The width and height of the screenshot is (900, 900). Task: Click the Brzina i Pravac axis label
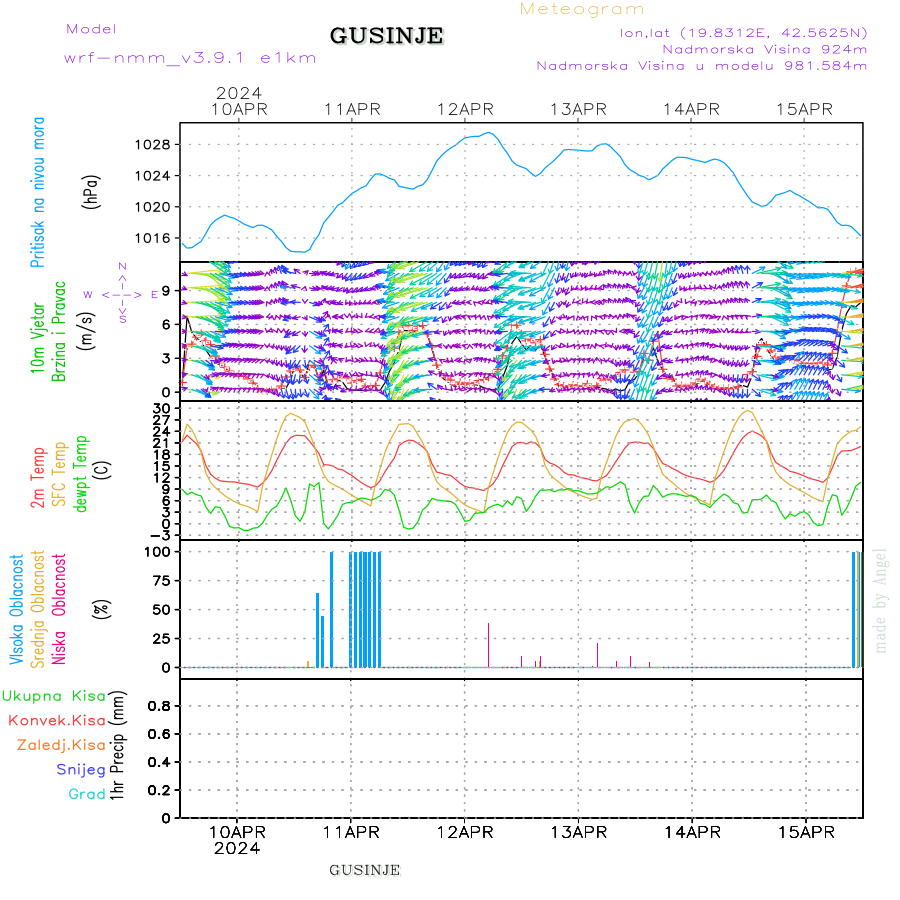click(x=59, y=332)
